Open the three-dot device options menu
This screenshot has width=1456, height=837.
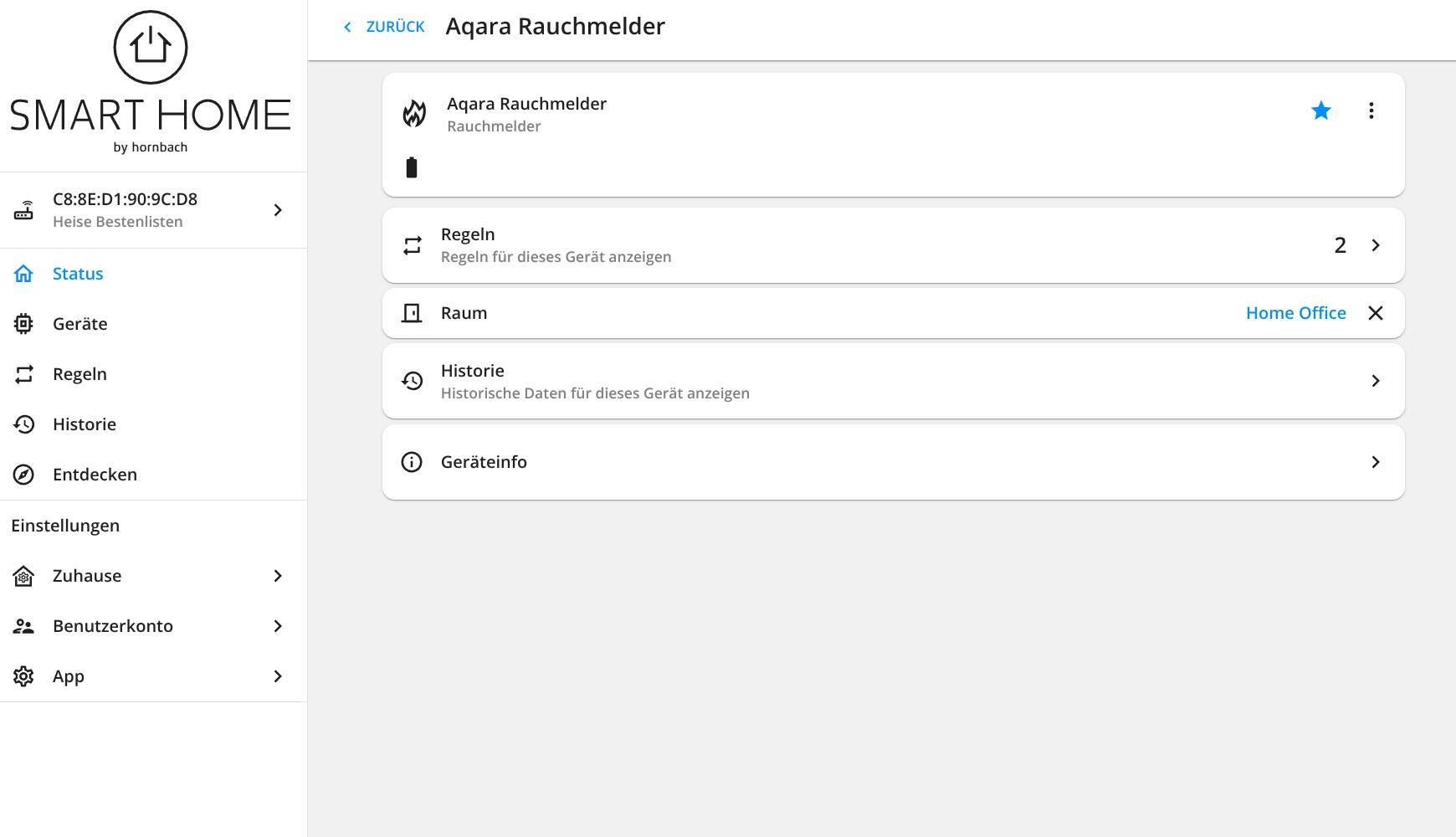[1371, 110]
